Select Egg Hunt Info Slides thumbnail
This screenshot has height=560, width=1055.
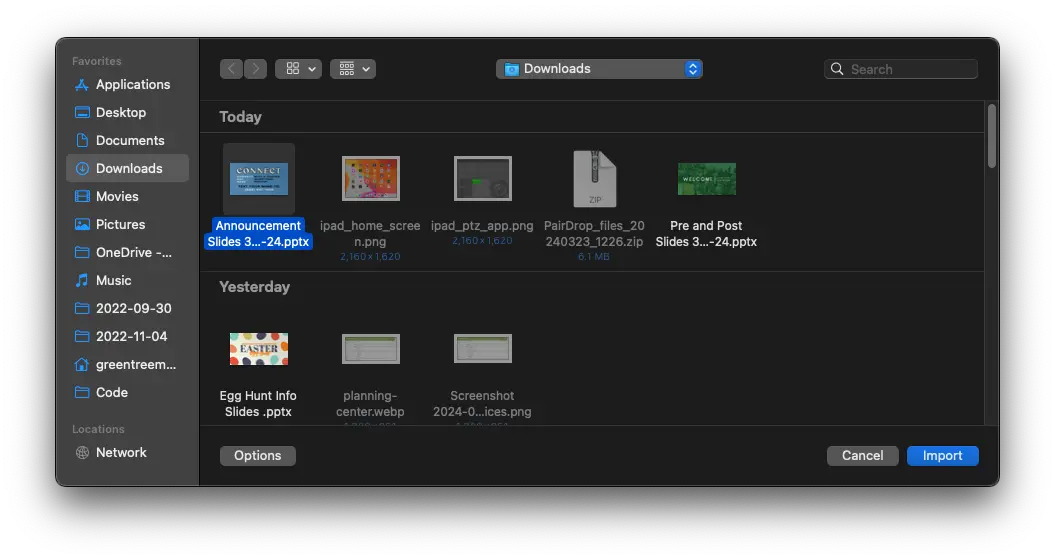coord(259,349)
